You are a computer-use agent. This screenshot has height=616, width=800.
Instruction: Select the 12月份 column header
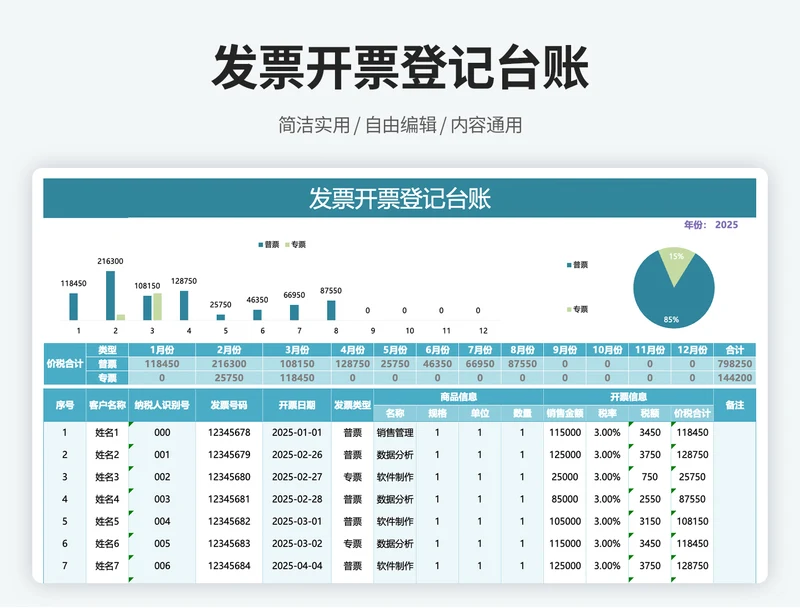tap(692, 350)
